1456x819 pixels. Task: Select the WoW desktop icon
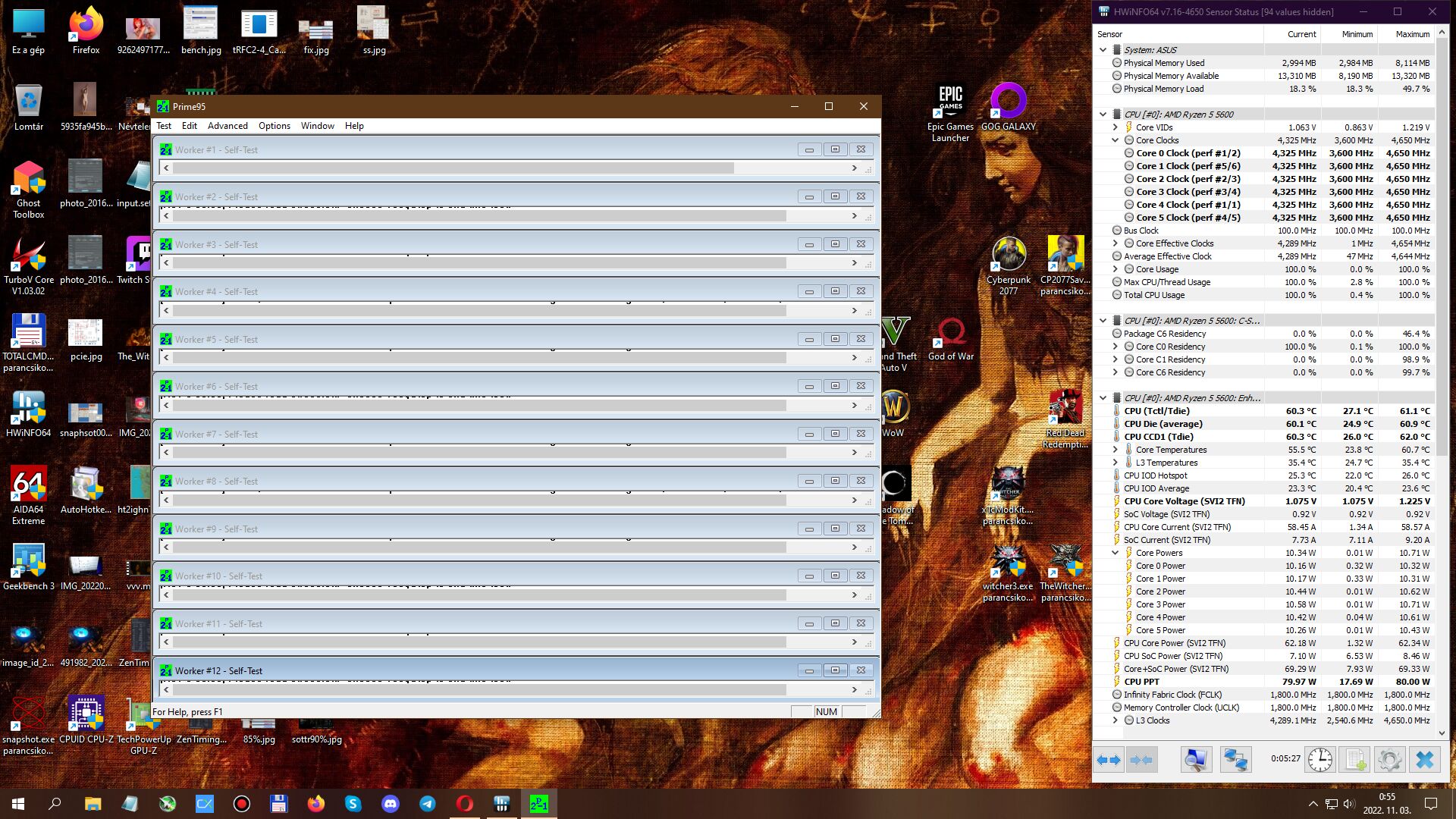pyautogui.click(x=893, y=414)
